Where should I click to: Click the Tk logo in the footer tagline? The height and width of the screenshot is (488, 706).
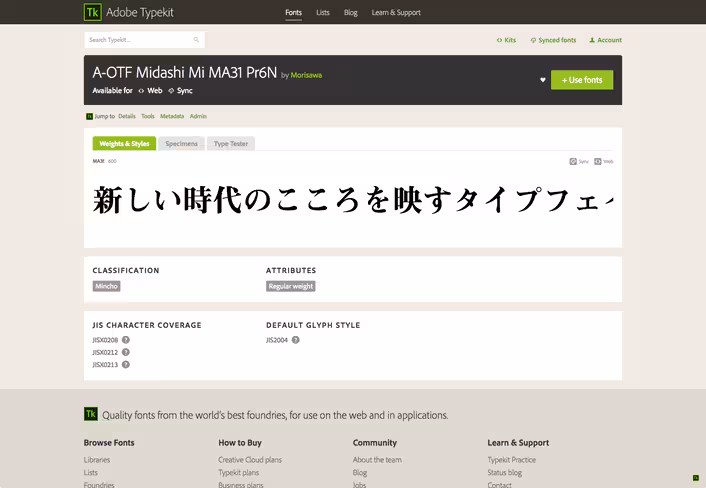pos(91,414)
